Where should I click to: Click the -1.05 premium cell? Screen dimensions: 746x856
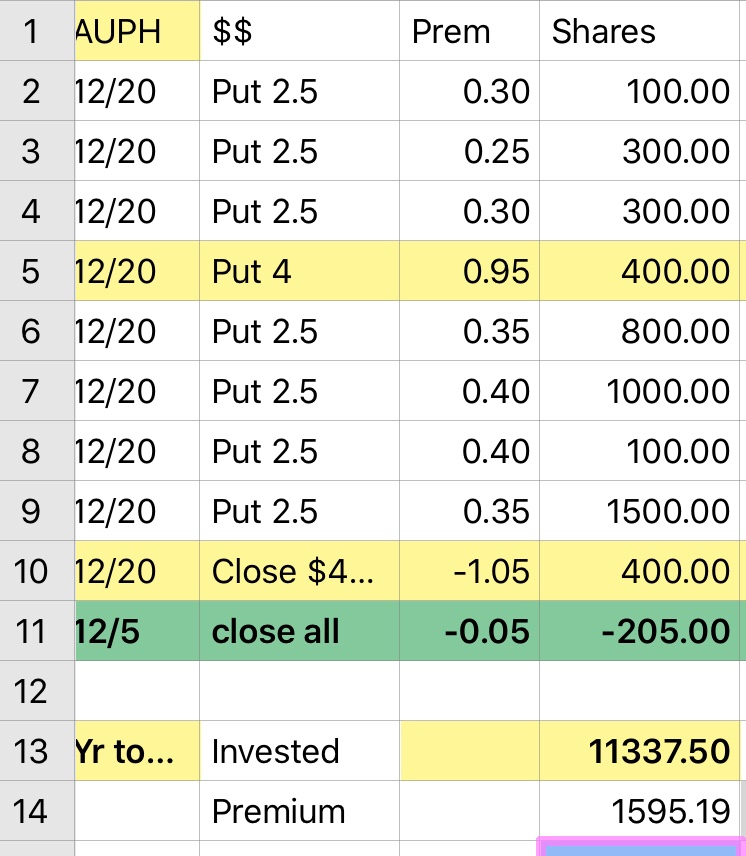click(x=469, y=571)
